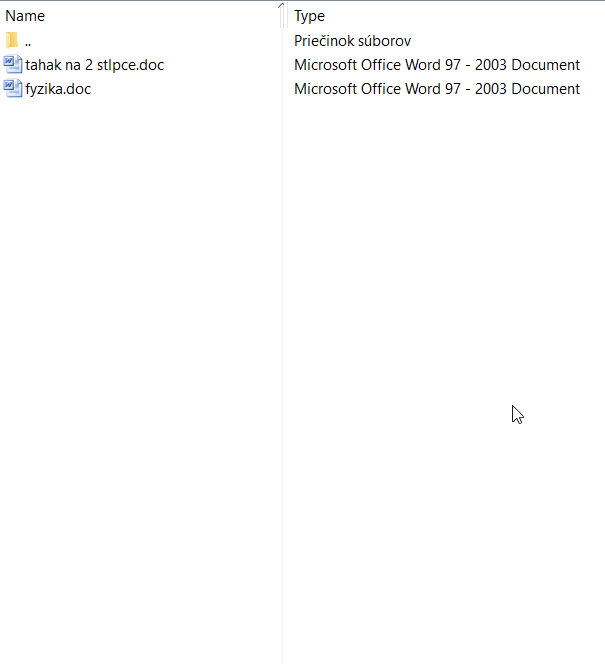Click the Type column header

point(309,16)
